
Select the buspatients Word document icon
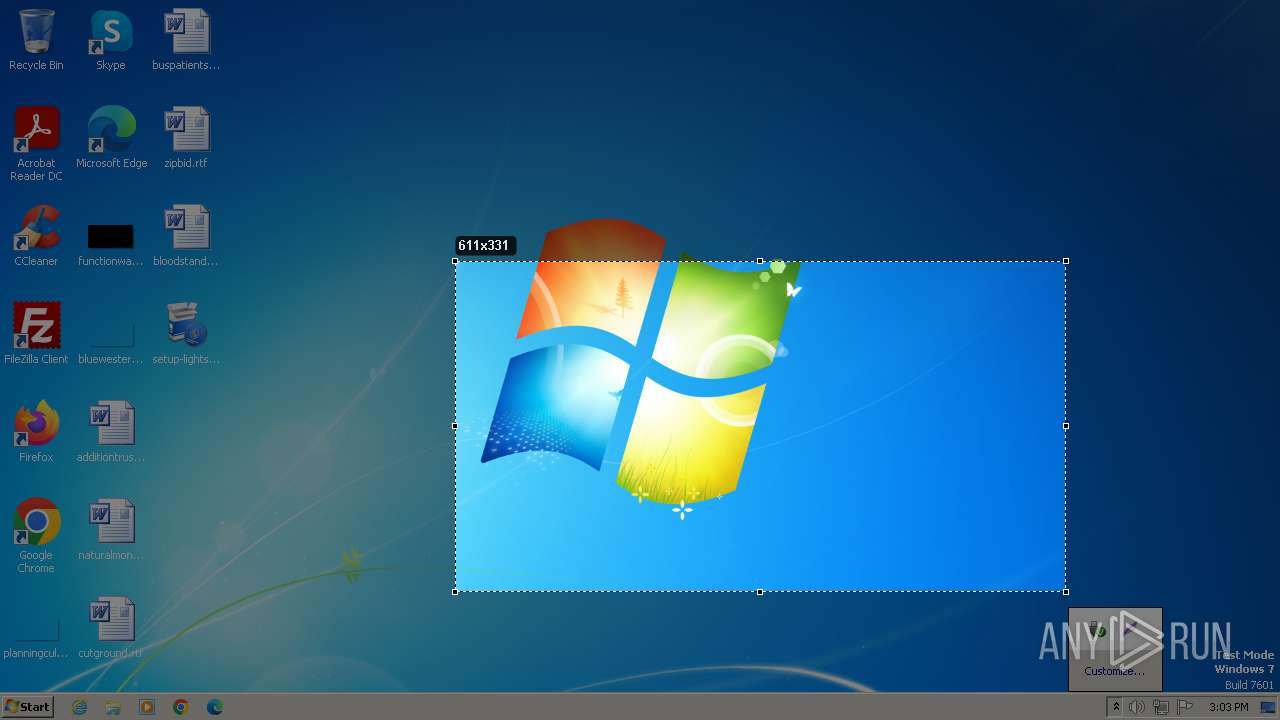186,31
